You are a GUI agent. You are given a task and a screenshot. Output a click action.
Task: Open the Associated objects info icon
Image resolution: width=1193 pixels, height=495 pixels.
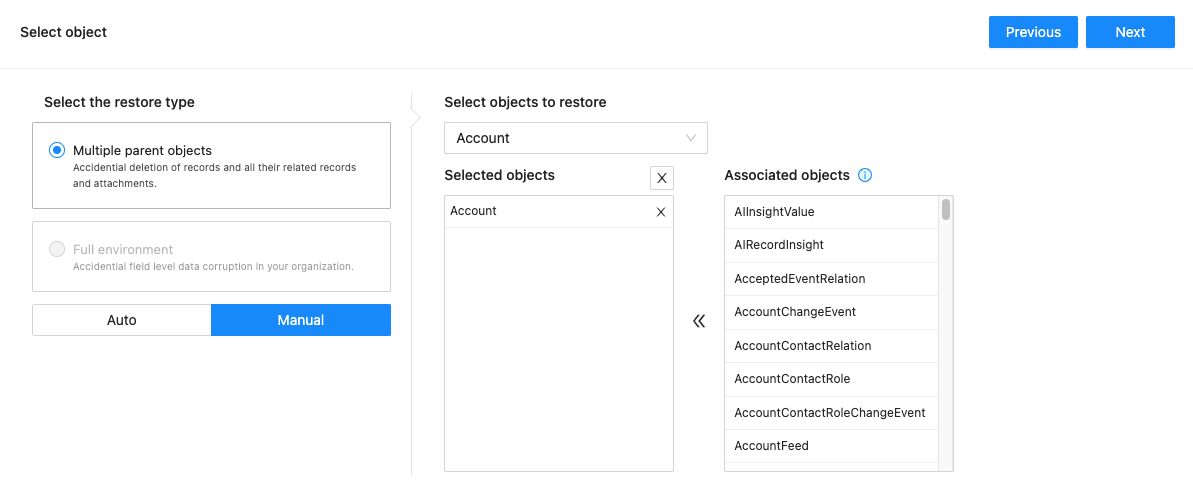coord(864,176)
